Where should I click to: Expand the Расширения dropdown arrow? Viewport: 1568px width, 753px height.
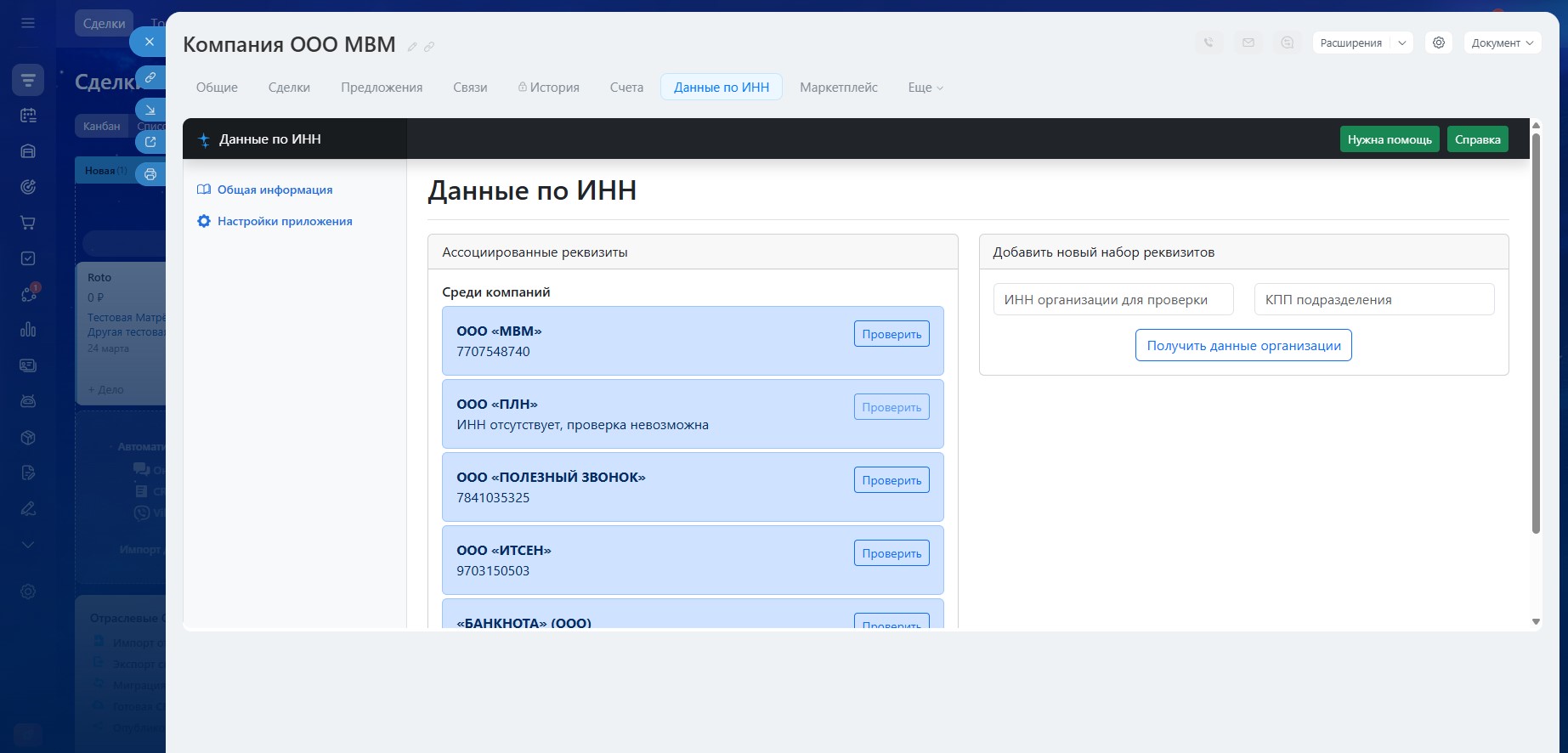tap(1402, 42)
